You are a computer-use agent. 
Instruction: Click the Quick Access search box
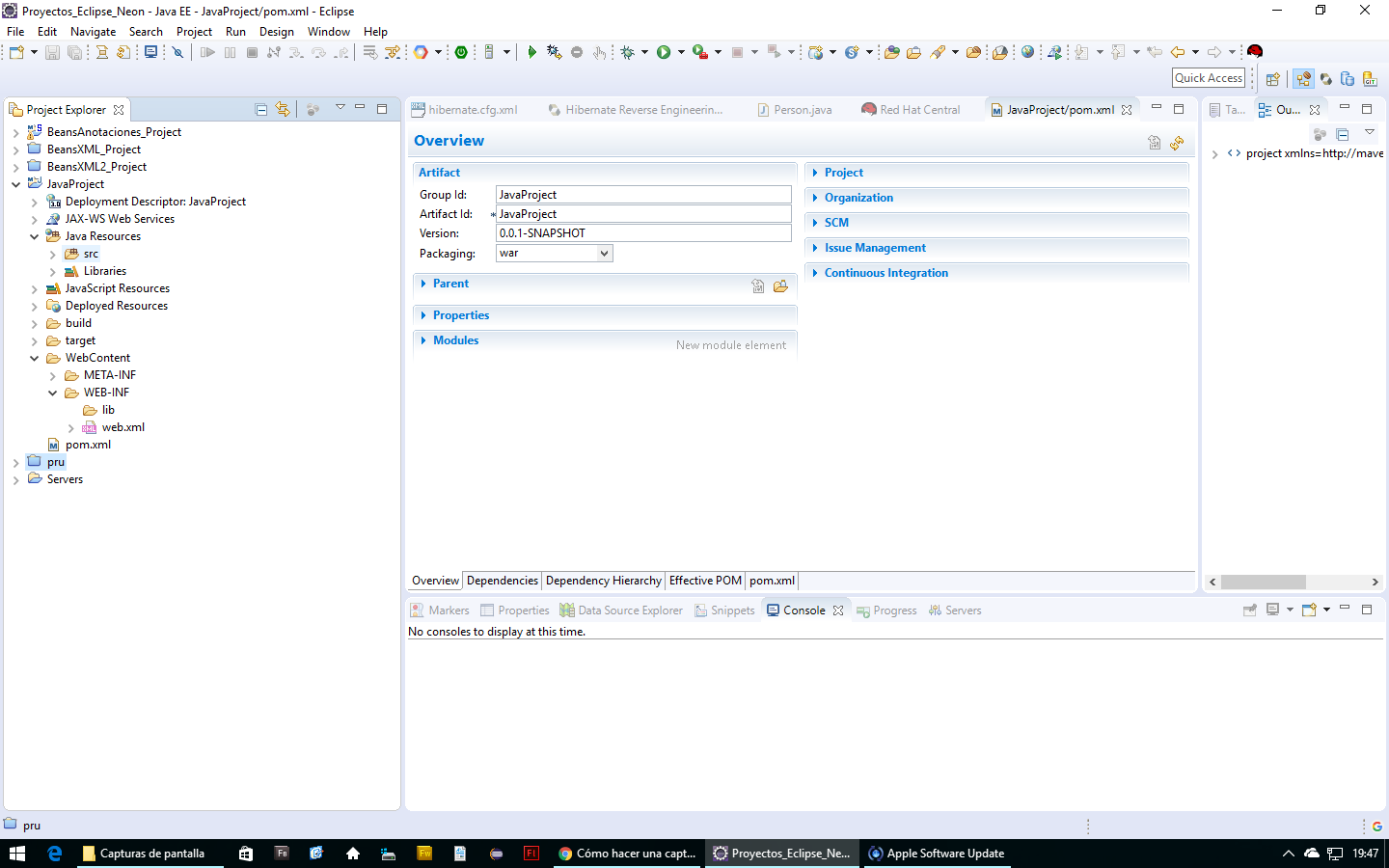point(1209,78)
